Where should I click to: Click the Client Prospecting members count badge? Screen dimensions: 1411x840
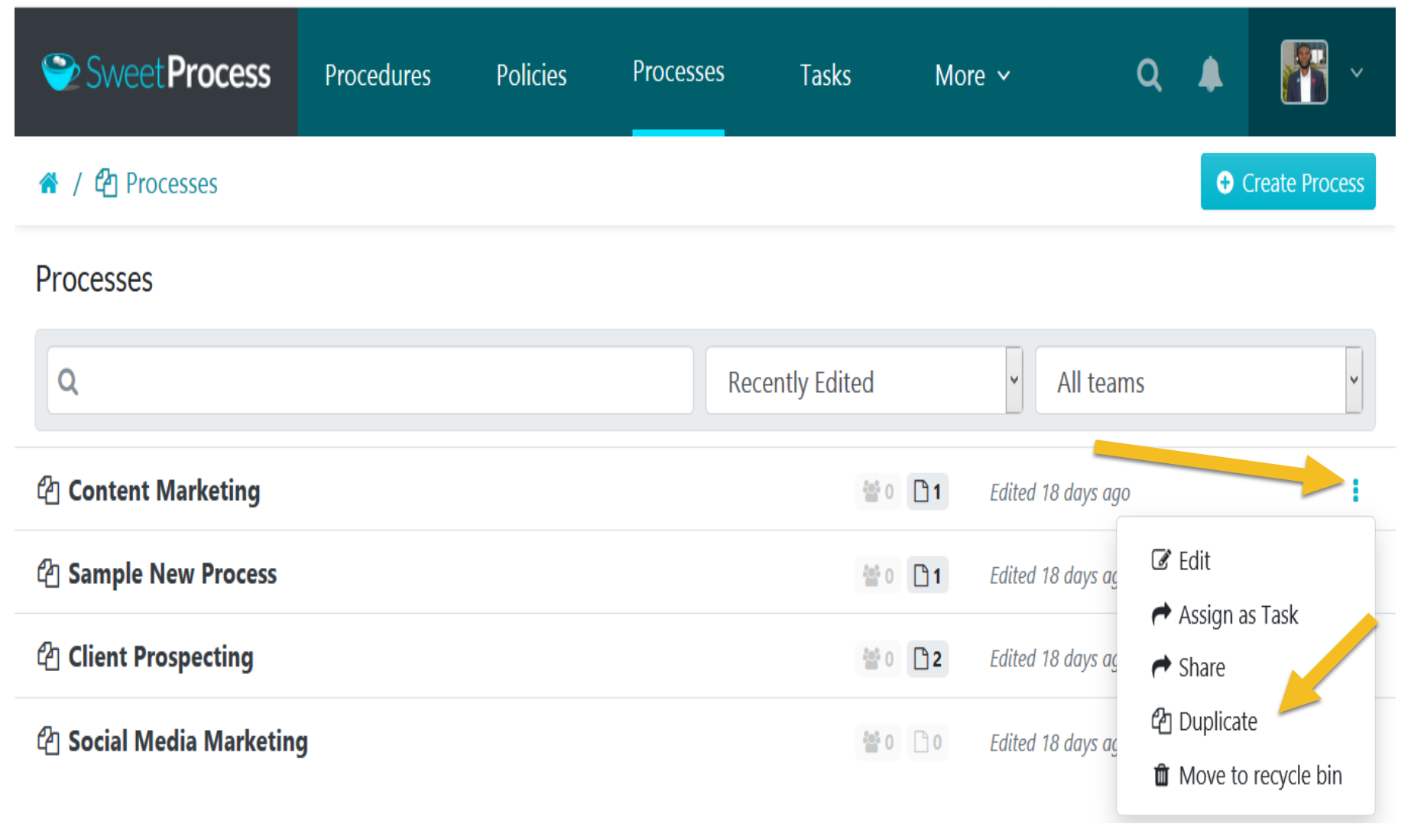[877, 658]
